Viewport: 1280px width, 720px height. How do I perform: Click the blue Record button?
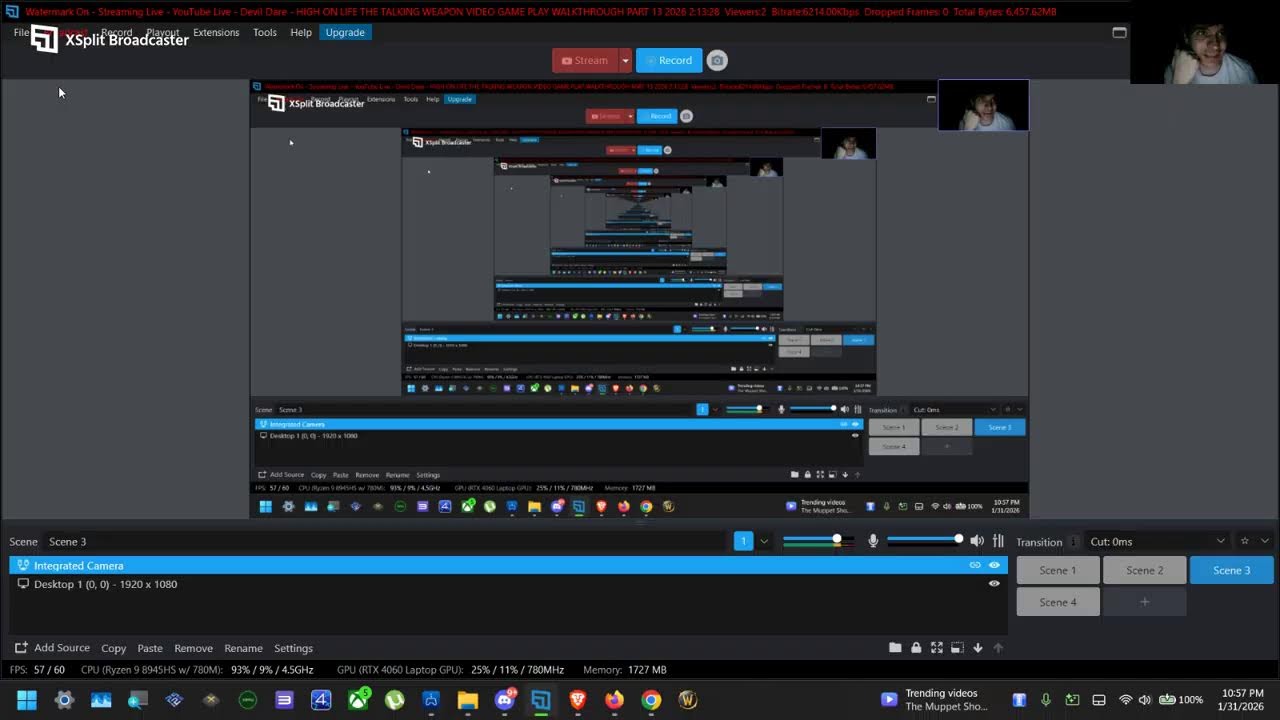point(669,60)
